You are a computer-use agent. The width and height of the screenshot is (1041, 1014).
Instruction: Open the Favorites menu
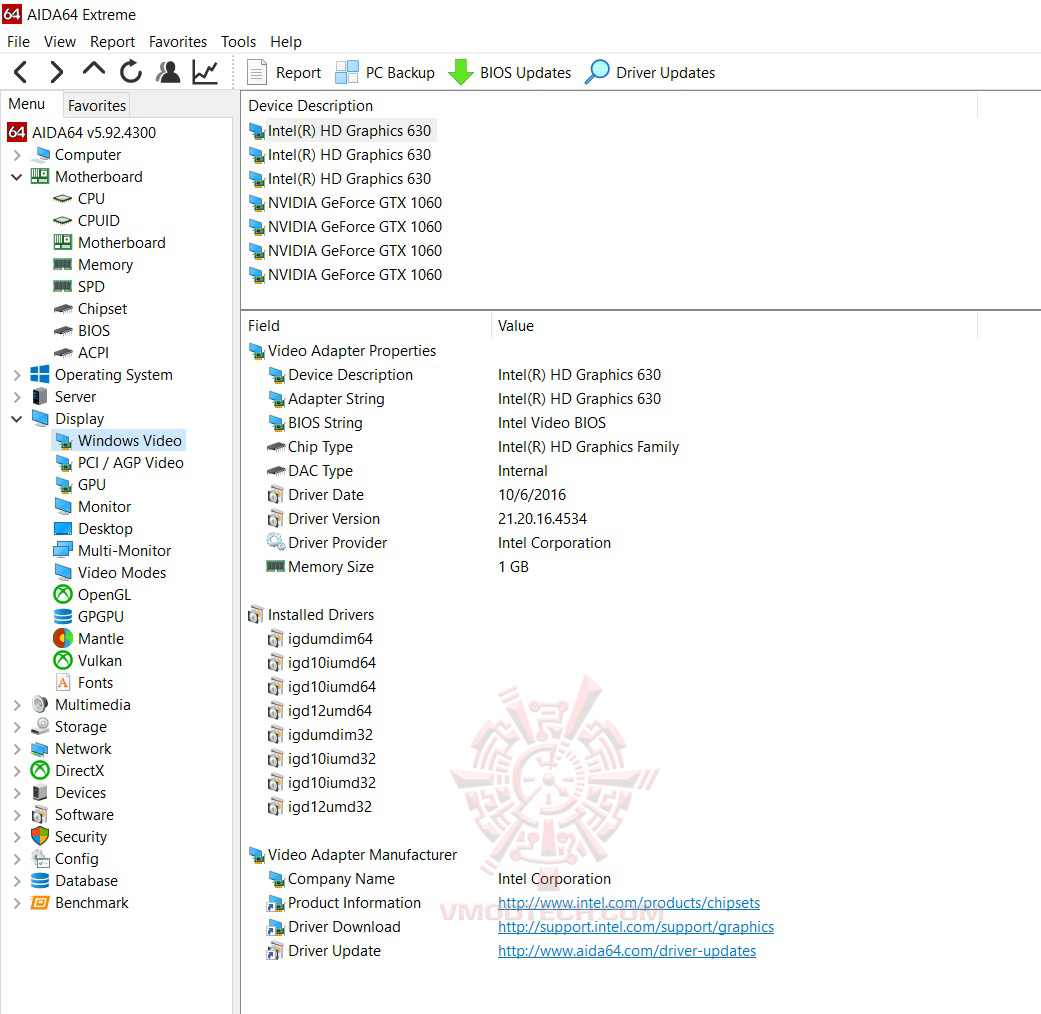(x=178, y=42)
